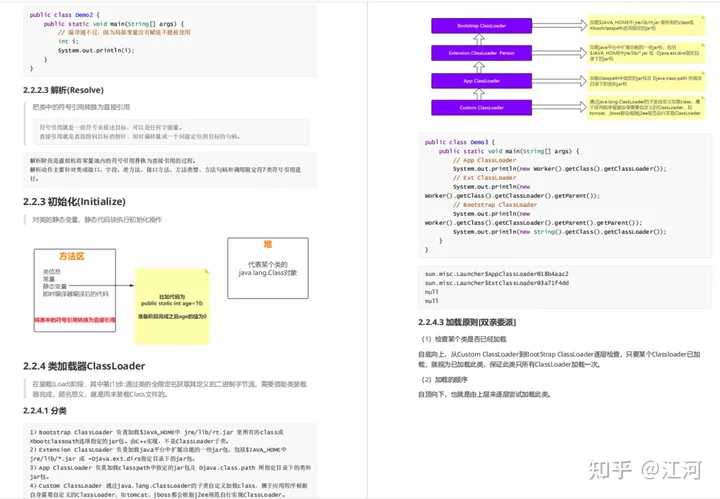Image resolution: width=720 pixels, height=499 pixels.
Task: Click the quote "对类的静态变量，静态代码块执行初始化操作"
Action: [x=97, y=220]
